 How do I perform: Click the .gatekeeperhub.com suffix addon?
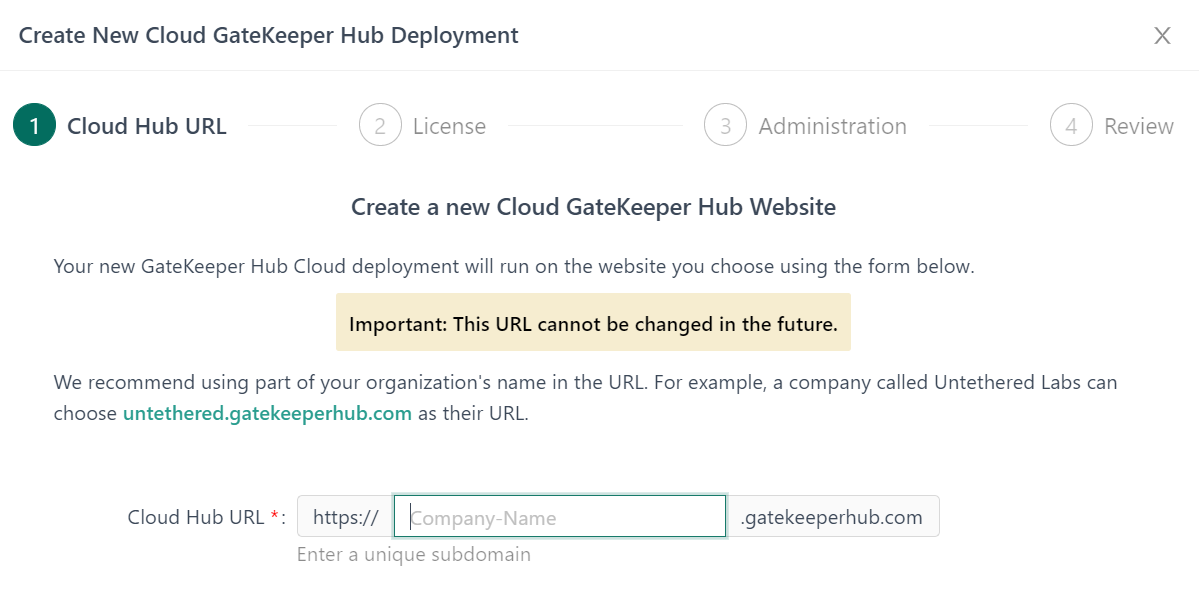[x=831, y=517]
